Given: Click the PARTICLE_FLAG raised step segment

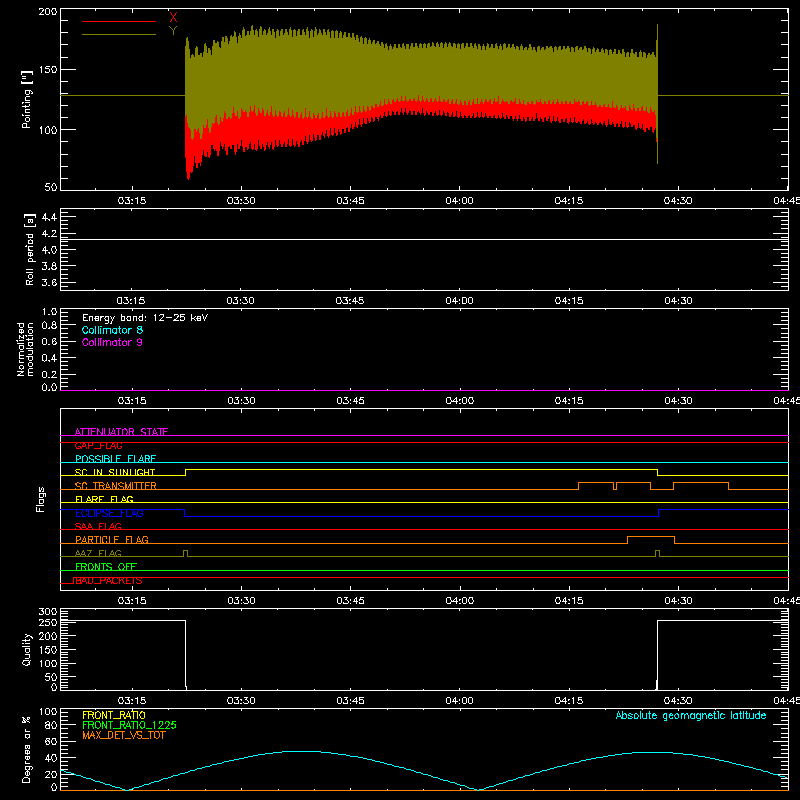Looking at the screenshot, I should (x=651, y=537).
